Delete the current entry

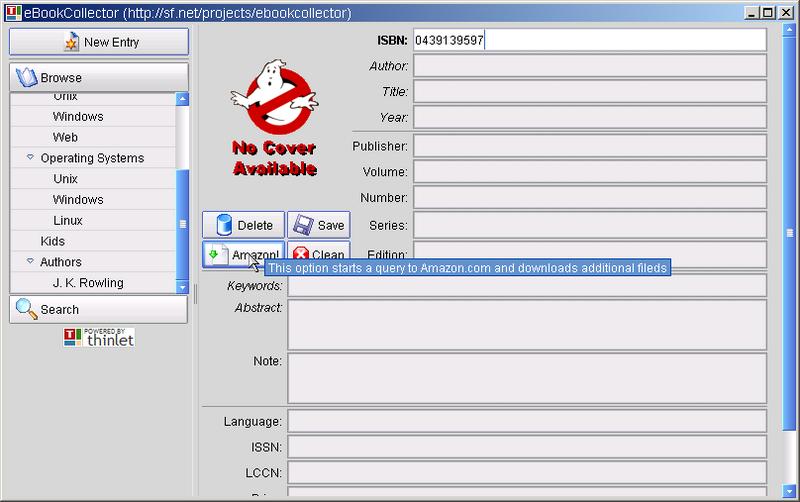243,225
